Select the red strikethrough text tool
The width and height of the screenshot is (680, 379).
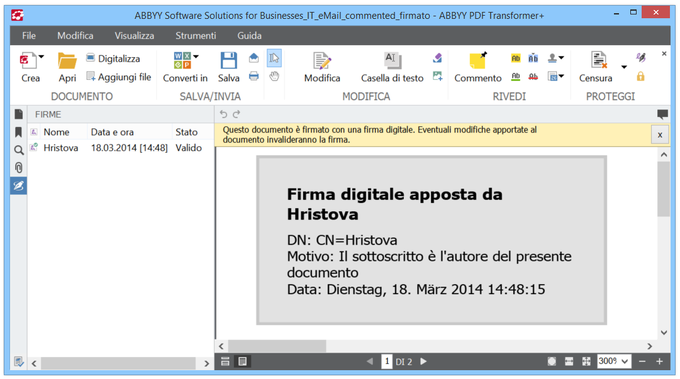point(533,76)
